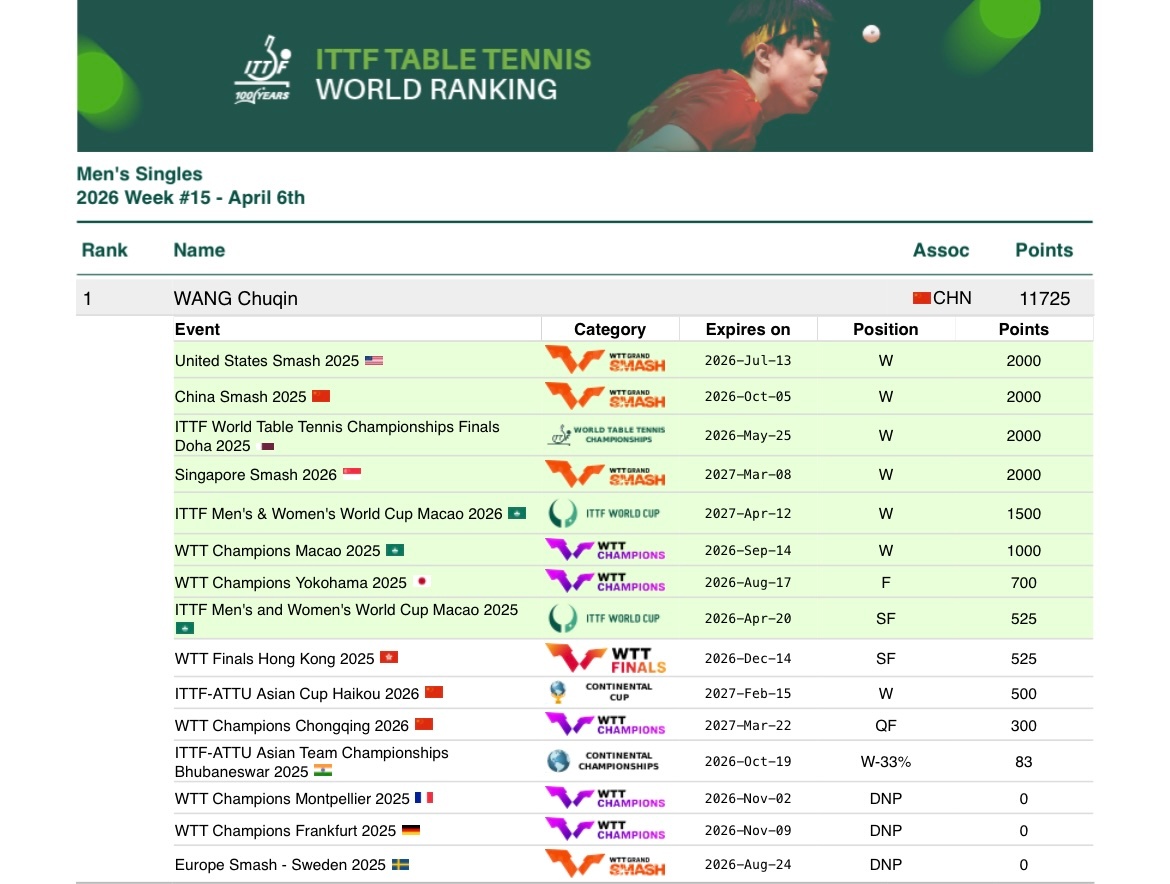This screenshot has width=1170, height=884.
Task: Click the China flag next to Asian Cup Haikou 2026
Action: [434, 692]
